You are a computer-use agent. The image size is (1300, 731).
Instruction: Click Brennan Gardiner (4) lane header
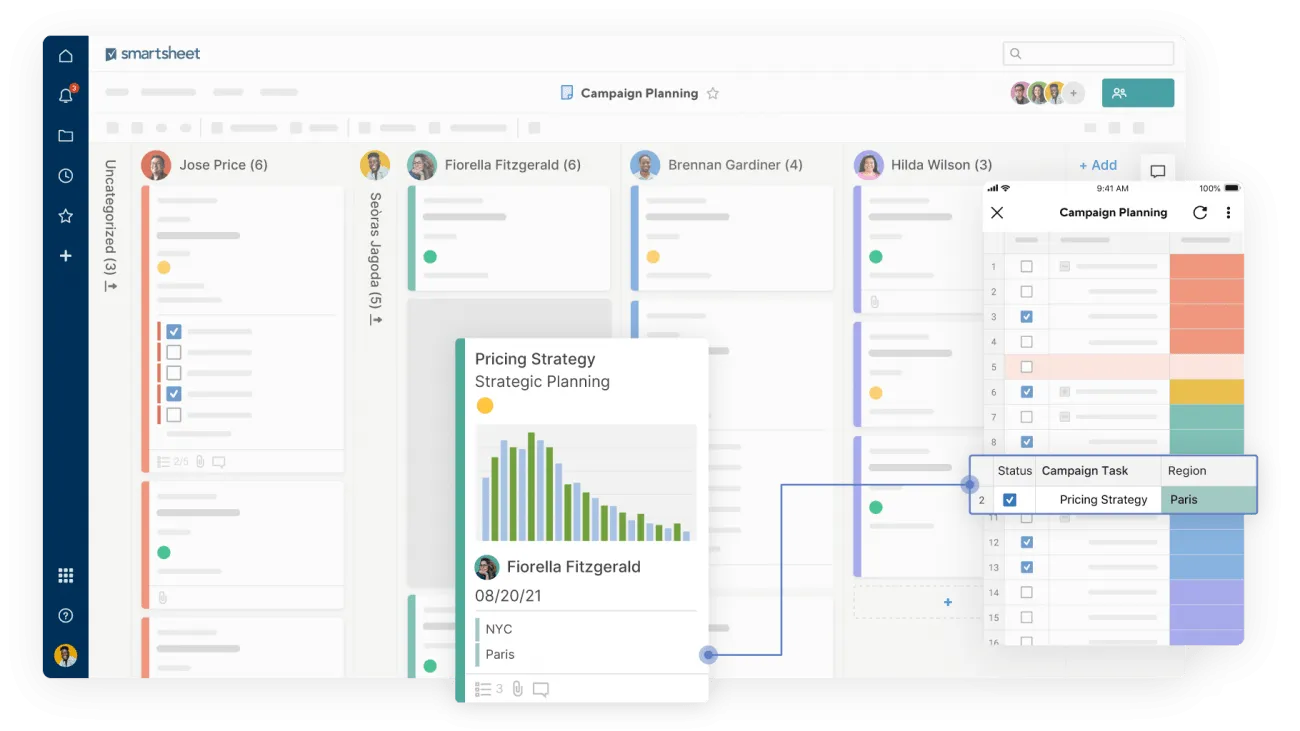pos(735,165)
